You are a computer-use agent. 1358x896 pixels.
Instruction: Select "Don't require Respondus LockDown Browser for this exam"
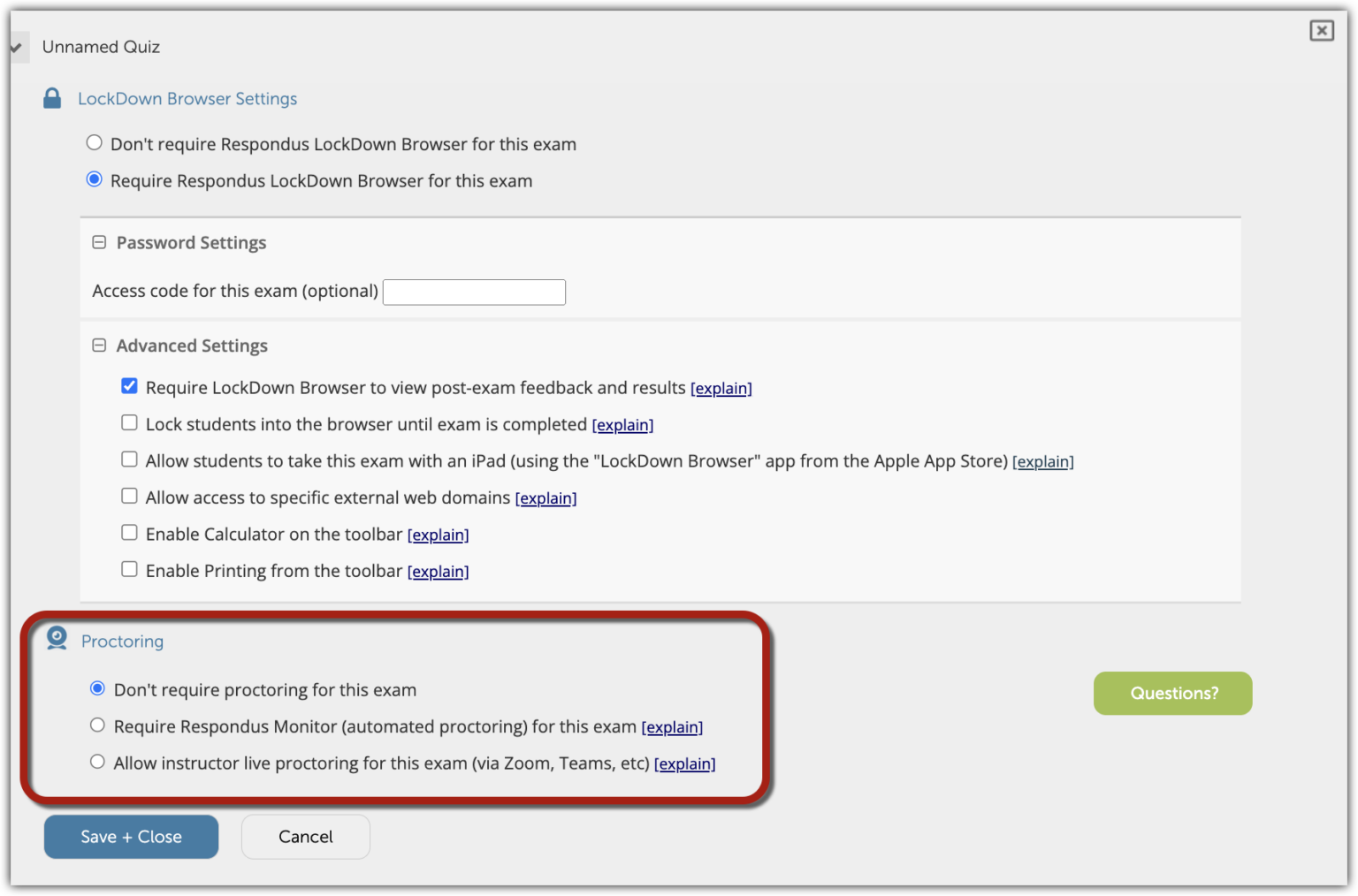(x=95, y=142)
